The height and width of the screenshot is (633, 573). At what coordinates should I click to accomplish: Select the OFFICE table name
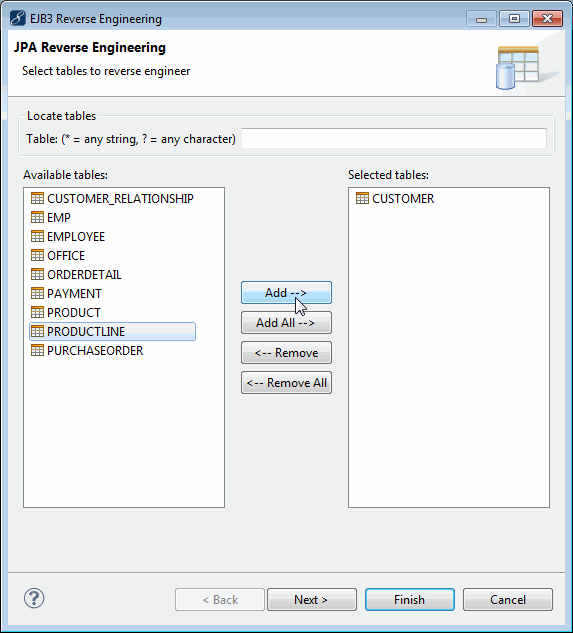click(x=66, y=256)
